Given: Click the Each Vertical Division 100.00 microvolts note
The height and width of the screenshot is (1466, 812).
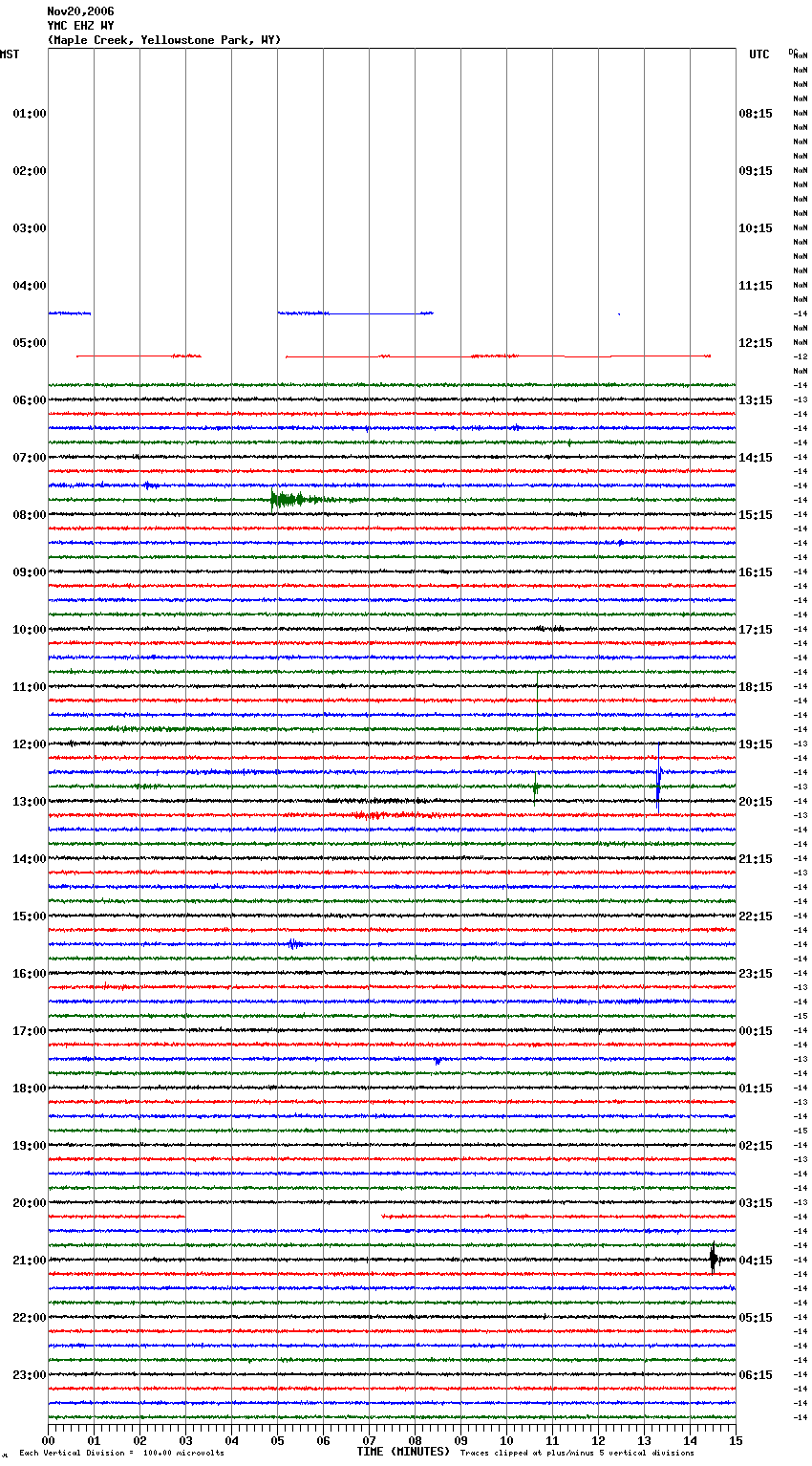Looking at the screenshot, I should click(121, 1454).
